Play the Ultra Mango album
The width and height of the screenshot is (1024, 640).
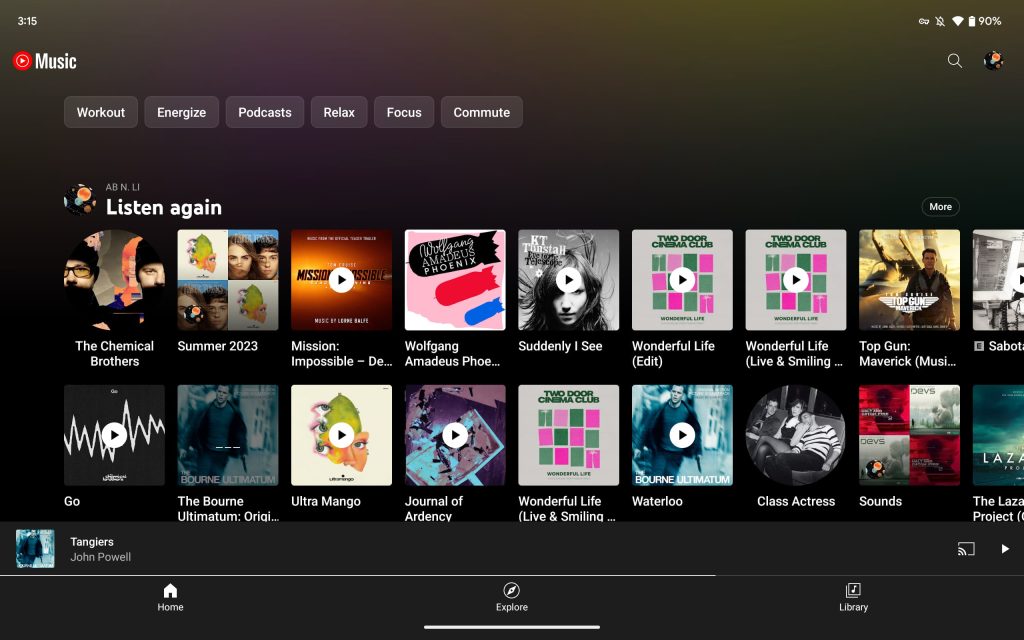tap(341, 435)
